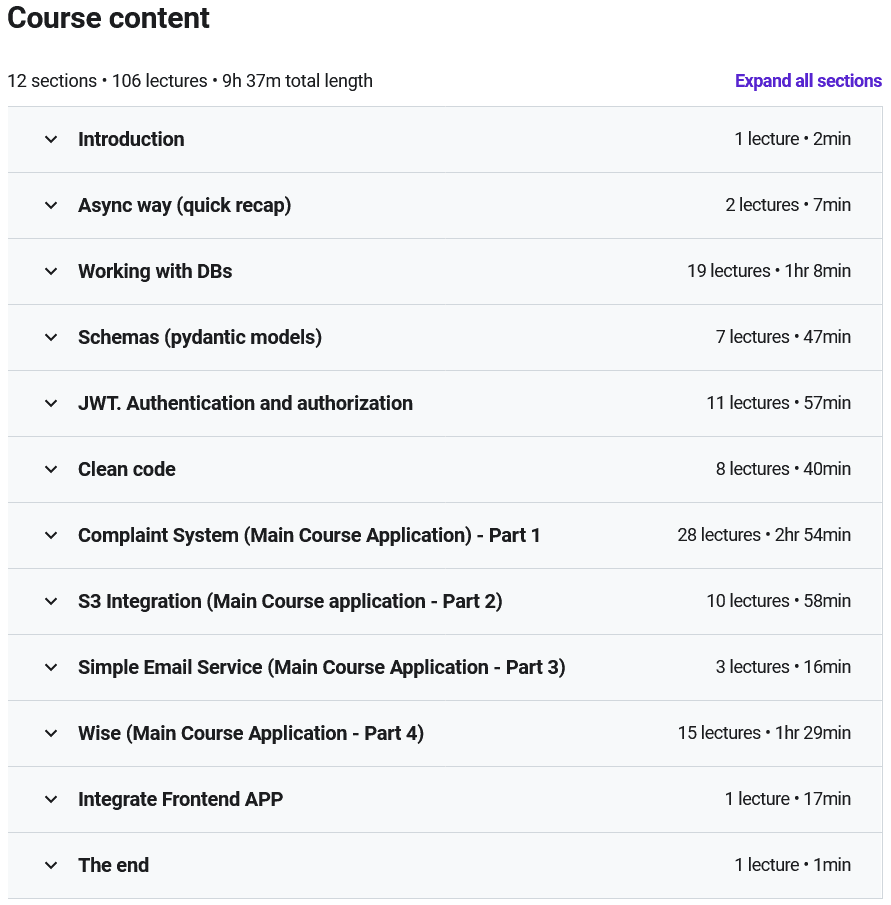Select the Clean code section heading

tap(127, 469)
